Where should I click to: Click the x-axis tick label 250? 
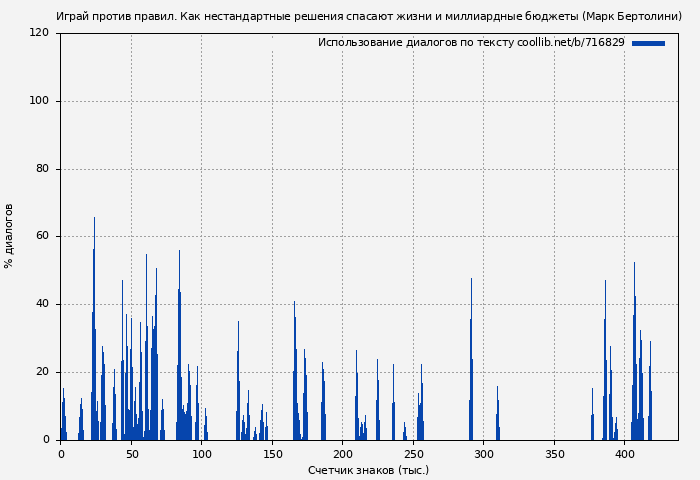click(413, 454)
